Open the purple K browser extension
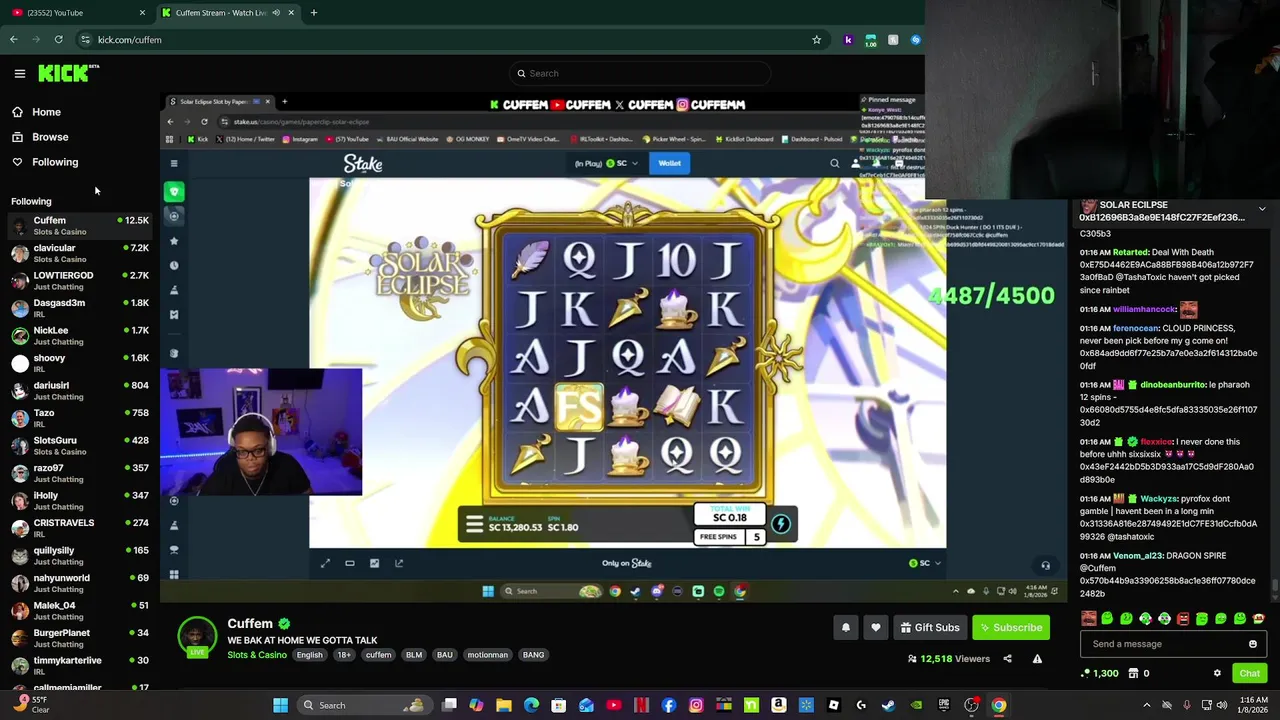1280x720 pixels. pos(848,40)
